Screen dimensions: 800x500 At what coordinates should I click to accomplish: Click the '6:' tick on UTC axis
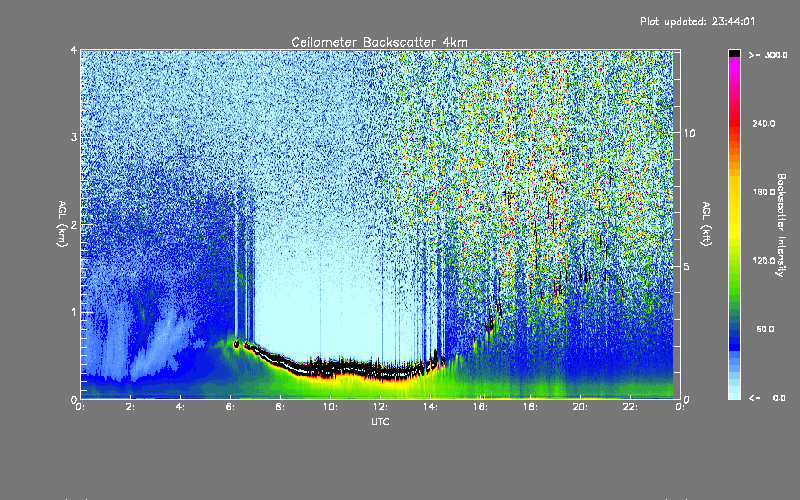230,407
